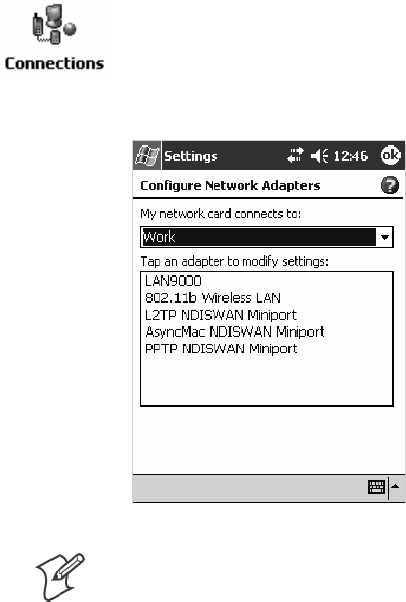This screenshot has height=602, width=406.
Task: Open the Windows Start flag menu
Action: click(147, 155)
